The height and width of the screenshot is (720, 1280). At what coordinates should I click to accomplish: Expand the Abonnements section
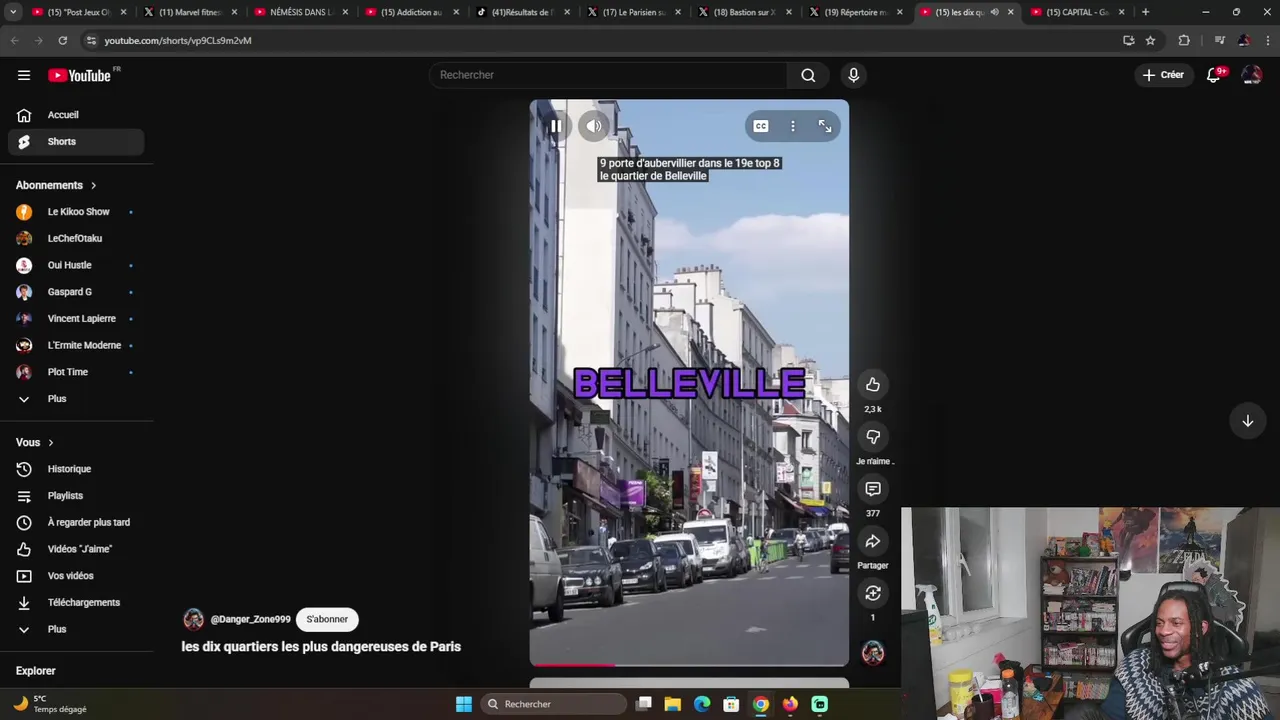[x=57, y=185]
